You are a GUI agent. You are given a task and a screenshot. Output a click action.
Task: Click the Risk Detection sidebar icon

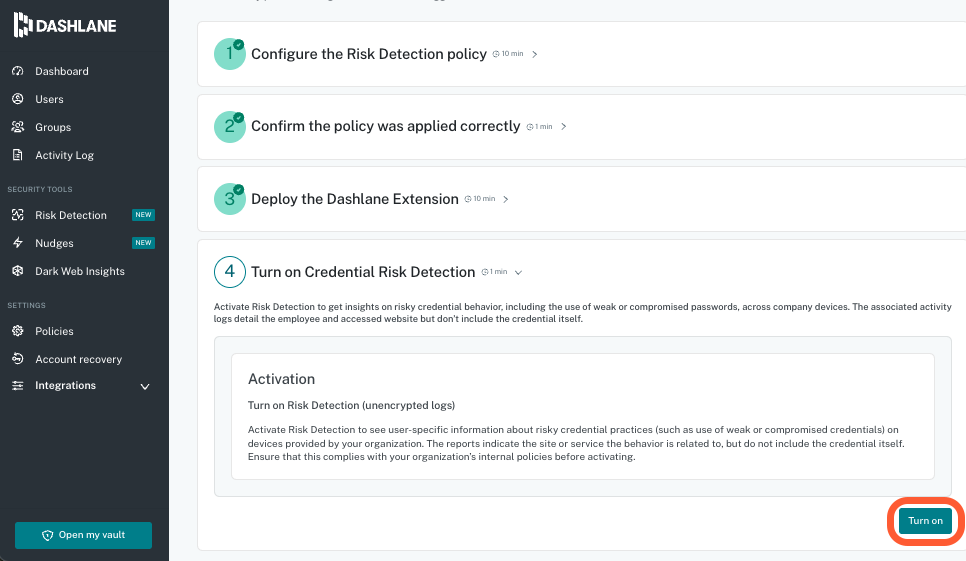[17, 215]
